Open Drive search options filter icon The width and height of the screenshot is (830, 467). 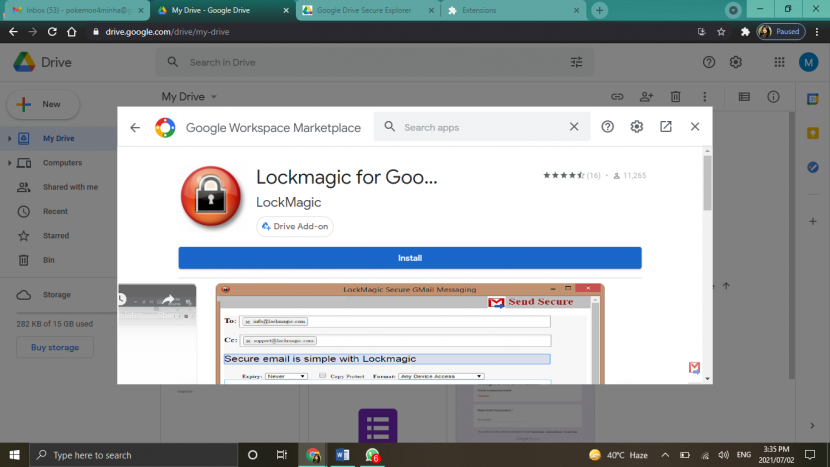click(x=576, y=62)
